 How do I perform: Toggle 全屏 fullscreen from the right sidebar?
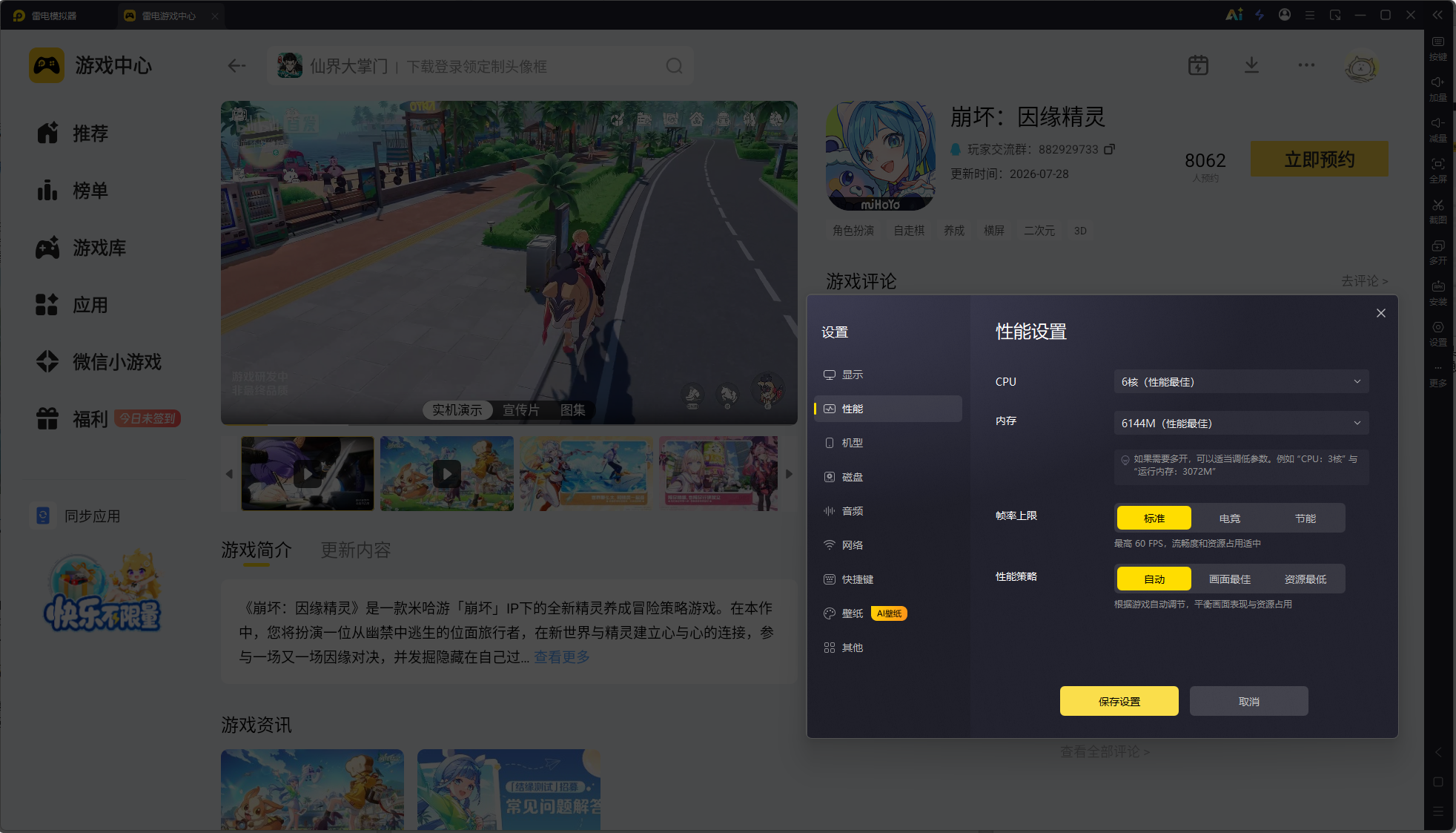point(1438,170)
